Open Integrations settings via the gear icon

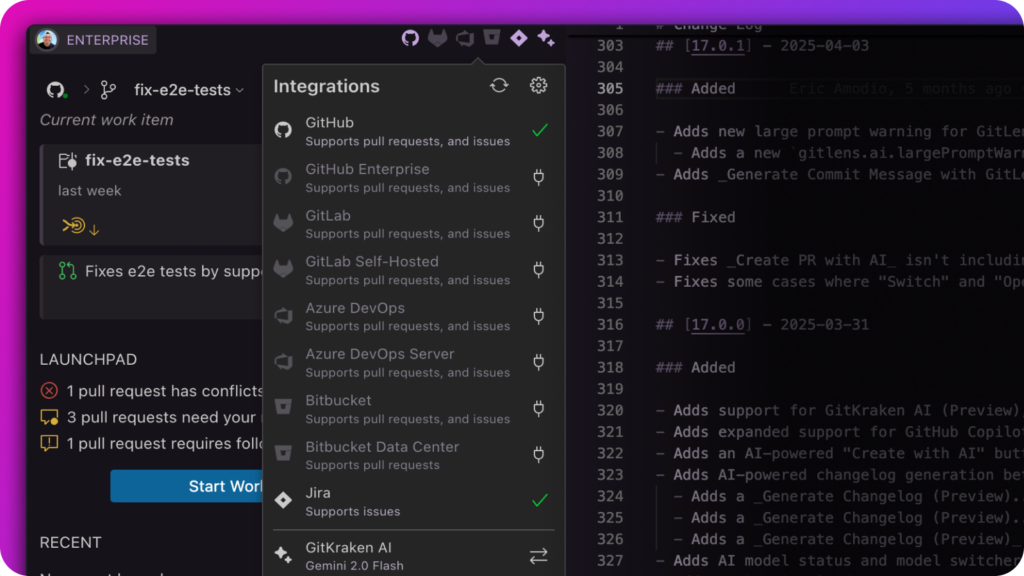538,86
